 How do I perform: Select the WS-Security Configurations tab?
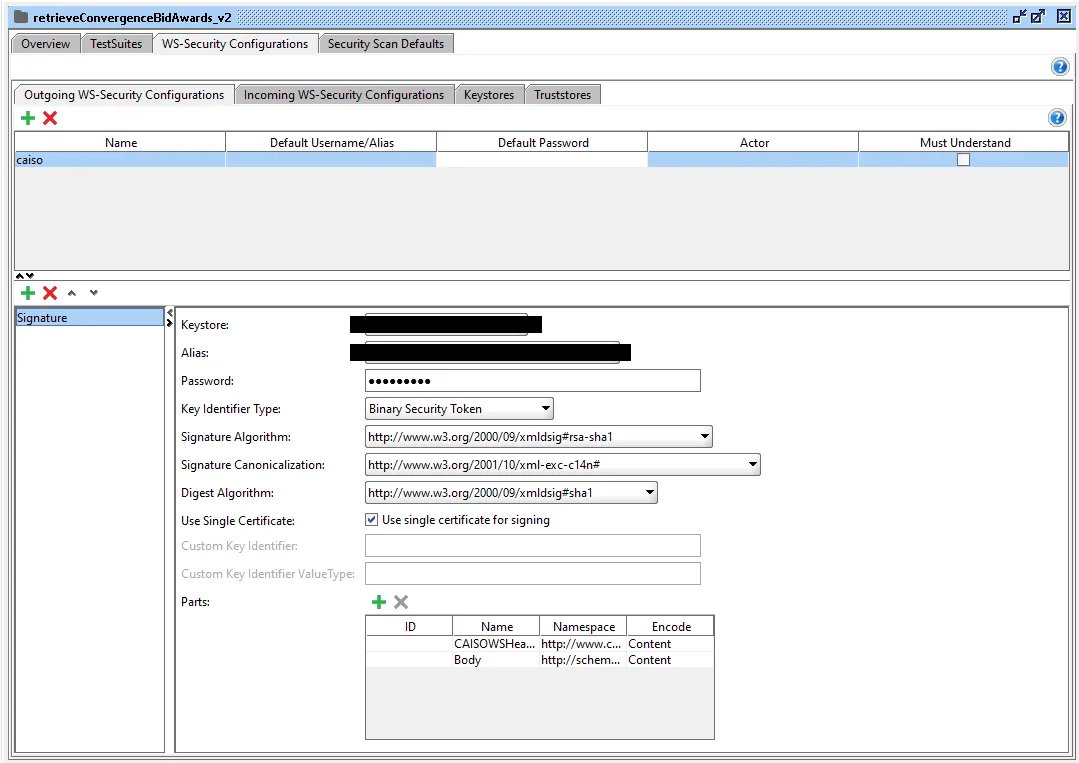[x=235, y=43]
